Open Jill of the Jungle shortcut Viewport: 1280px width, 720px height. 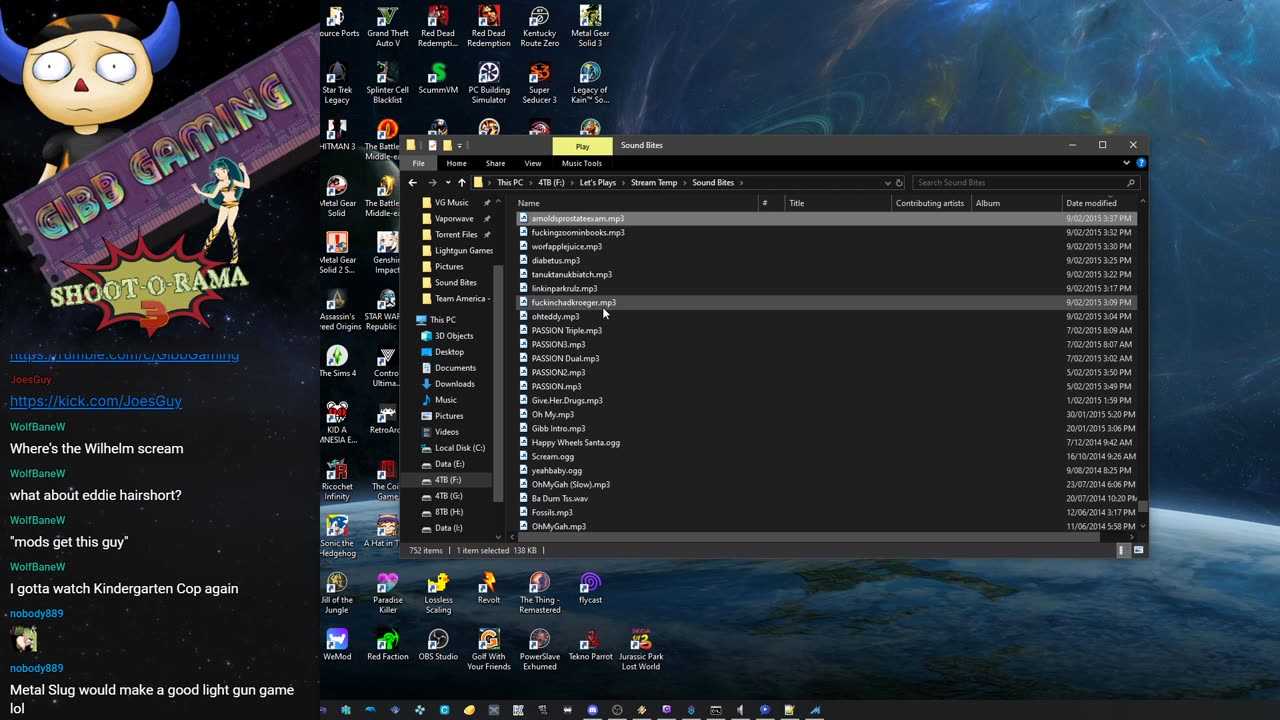(x=337, y=594)
